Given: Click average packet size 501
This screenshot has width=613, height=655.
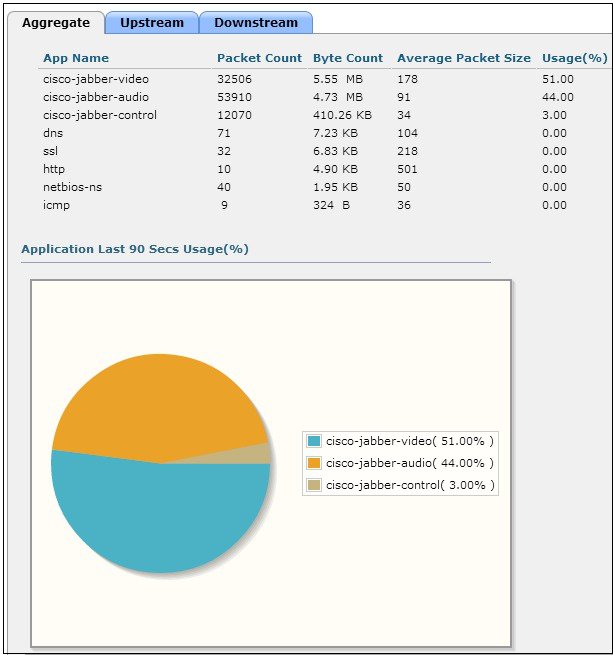Looking at the screenshot, I should click(407, 169).
